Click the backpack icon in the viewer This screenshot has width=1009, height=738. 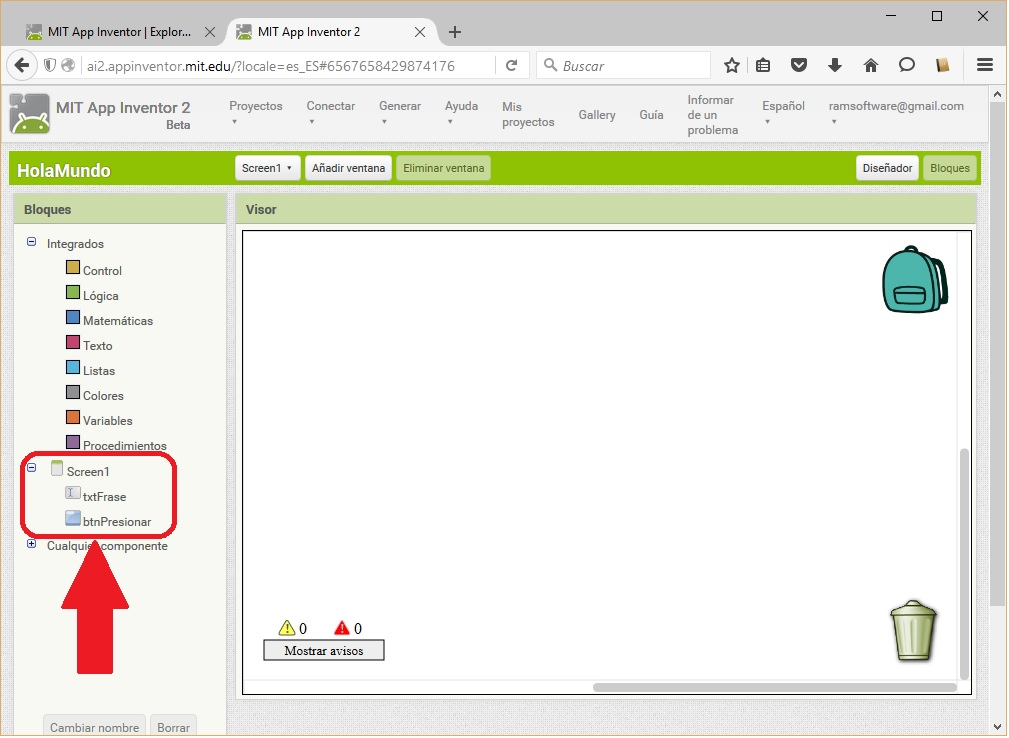coord(914,280)
